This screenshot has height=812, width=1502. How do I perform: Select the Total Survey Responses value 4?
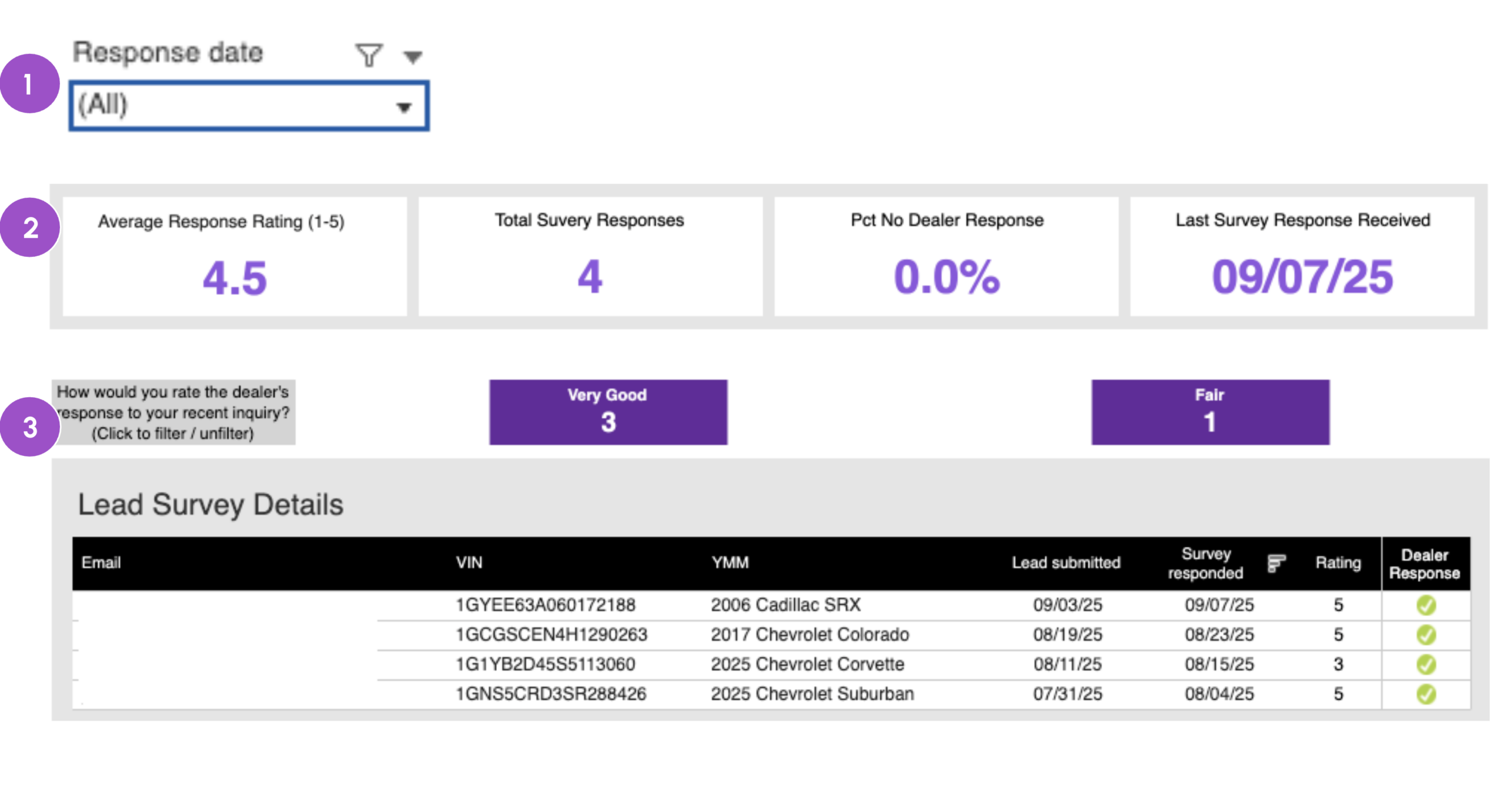tap(590, 277)
